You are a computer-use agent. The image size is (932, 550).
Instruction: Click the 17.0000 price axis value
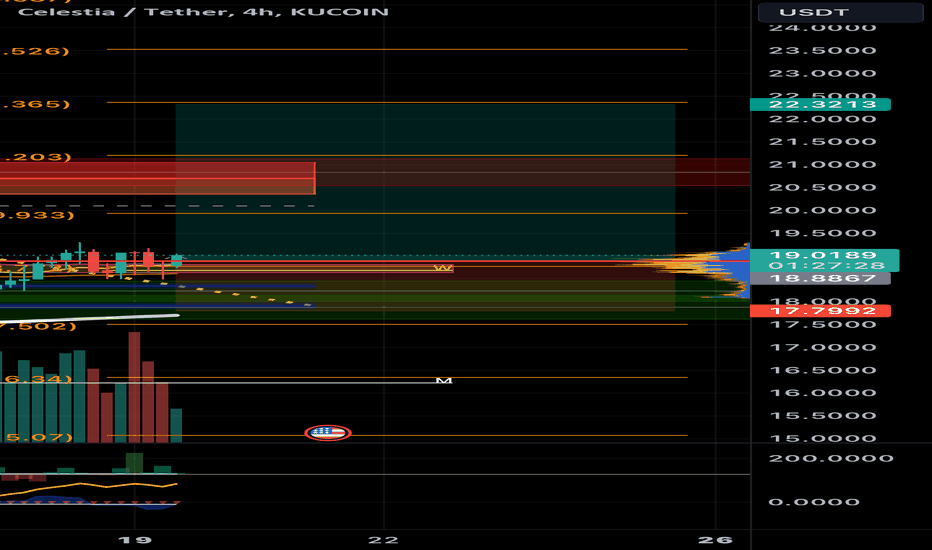coord(823,347)
